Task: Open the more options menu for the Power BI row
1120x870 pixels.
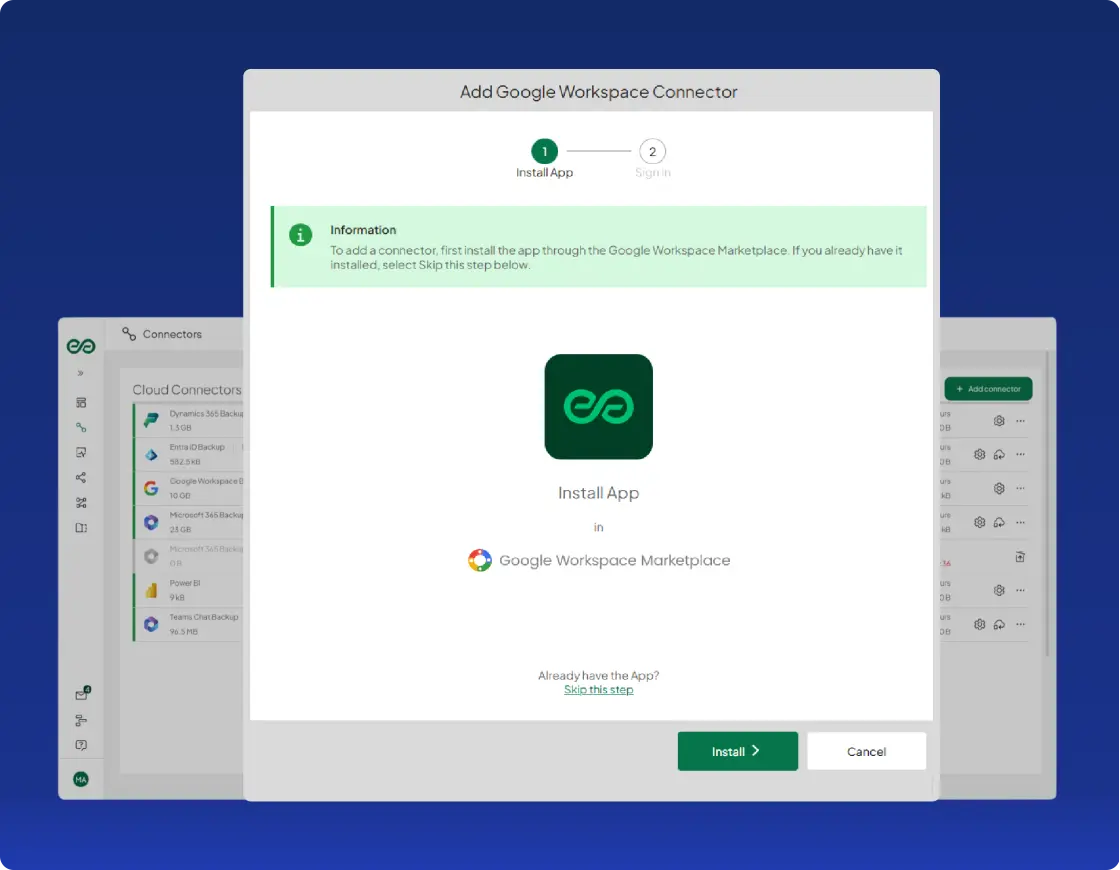Action: [x=1020, y=590]
